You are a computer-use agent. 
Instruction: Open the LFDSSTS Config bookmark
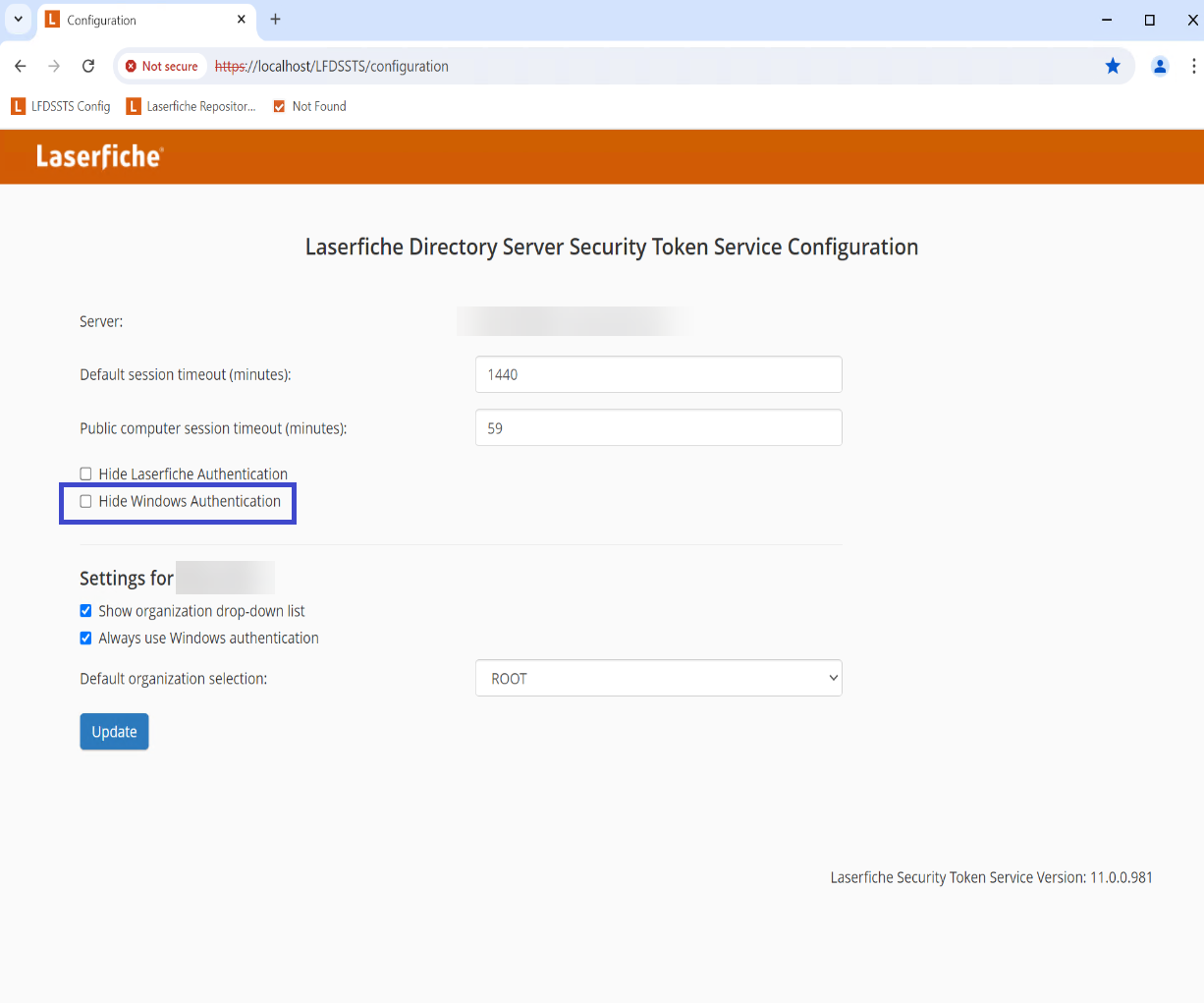pyautogui.click(x=61, y=106)
